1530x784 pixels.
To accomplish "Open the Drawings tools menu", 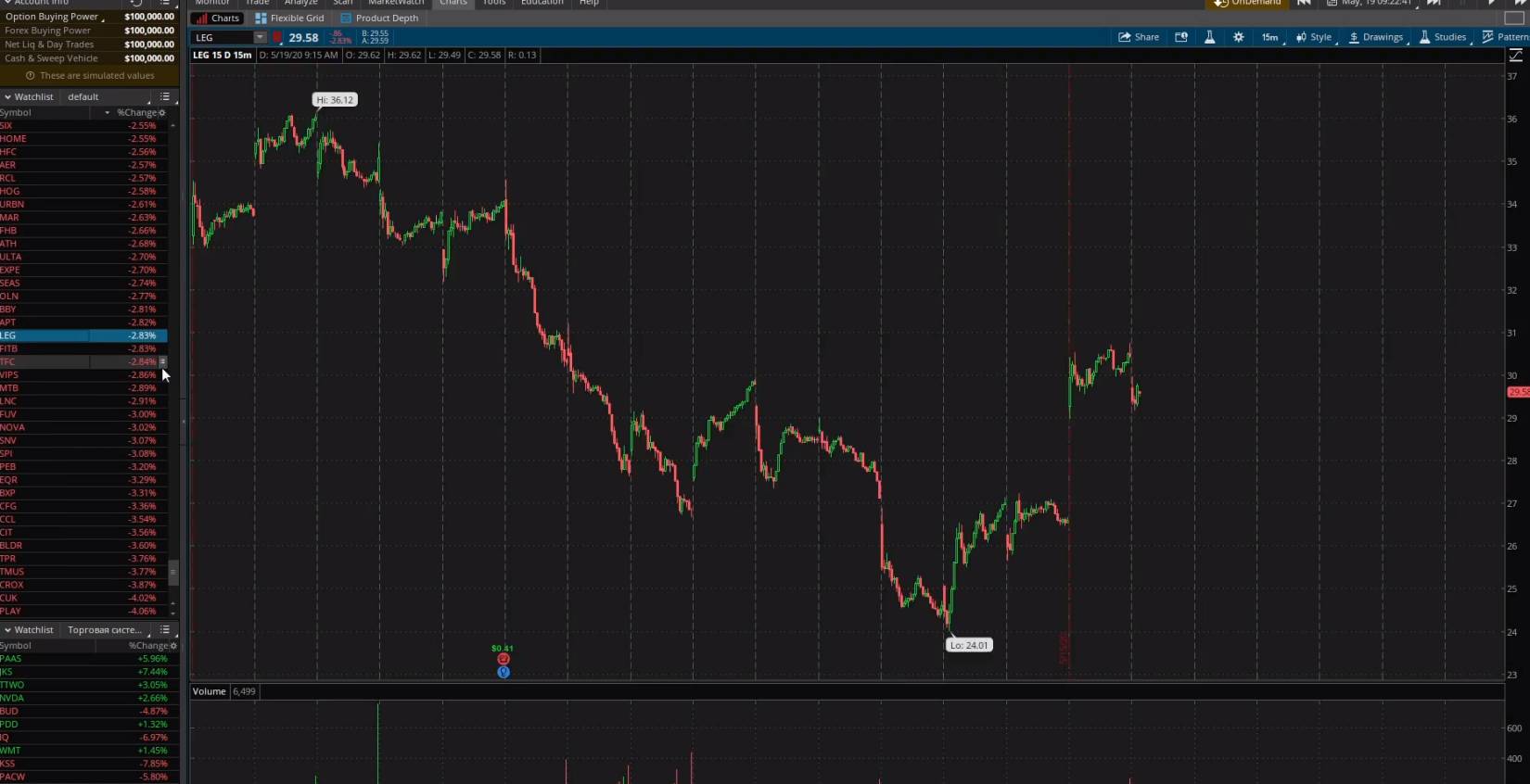I will pyautogui.click(x=1376, y=37).
